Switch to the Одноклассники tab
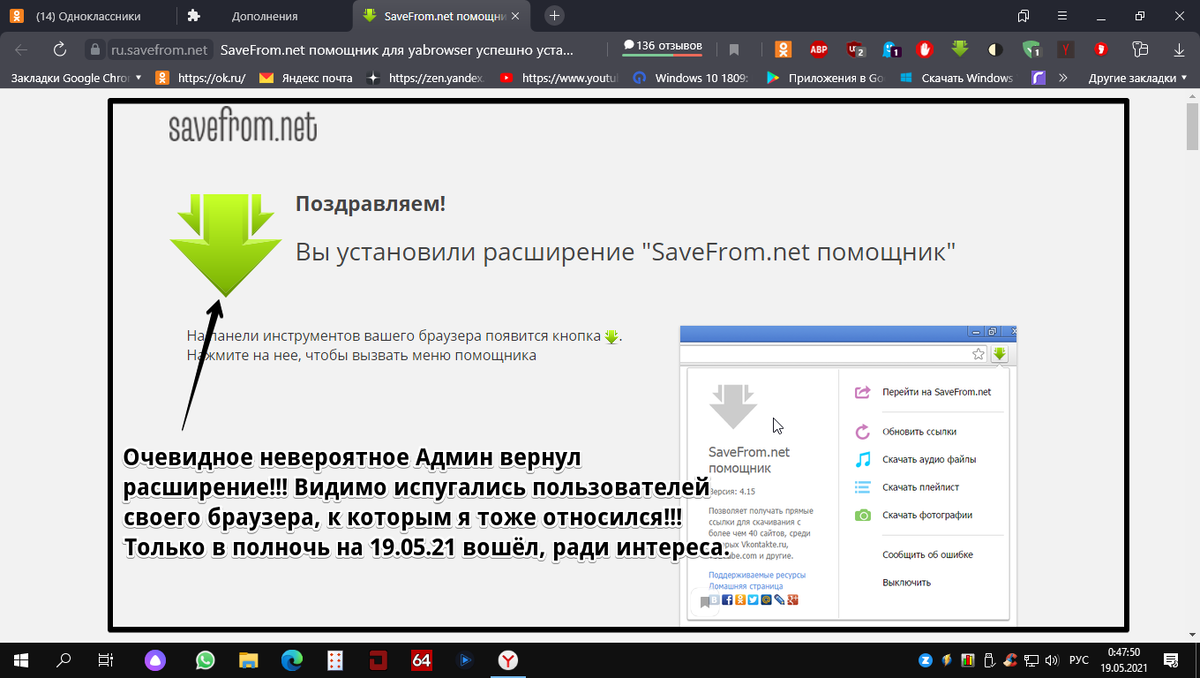 click(87, 16)
